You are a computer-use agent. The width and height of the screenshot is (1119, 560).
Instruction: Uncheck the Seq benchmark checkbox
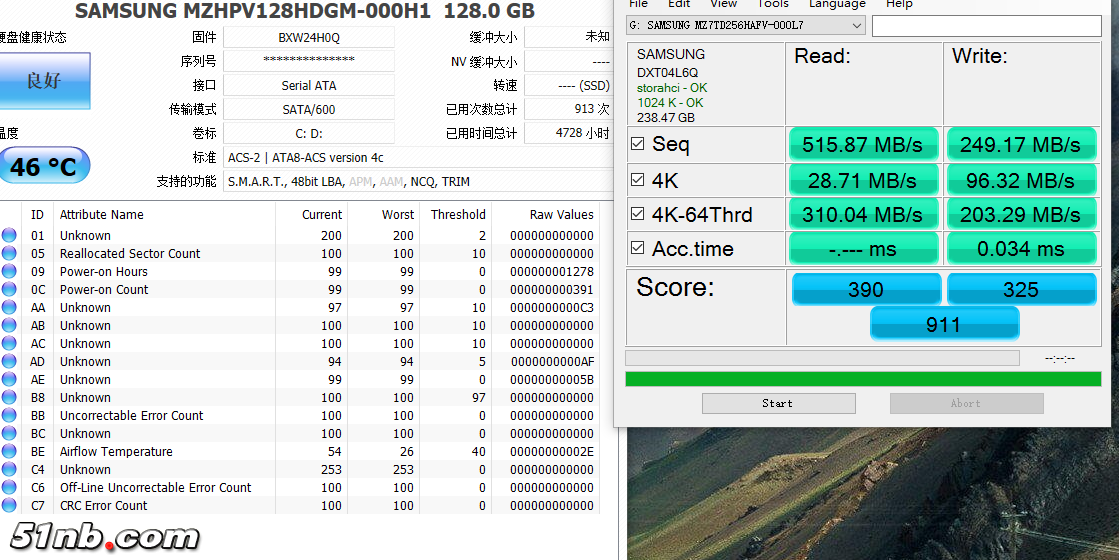[638, 145]
